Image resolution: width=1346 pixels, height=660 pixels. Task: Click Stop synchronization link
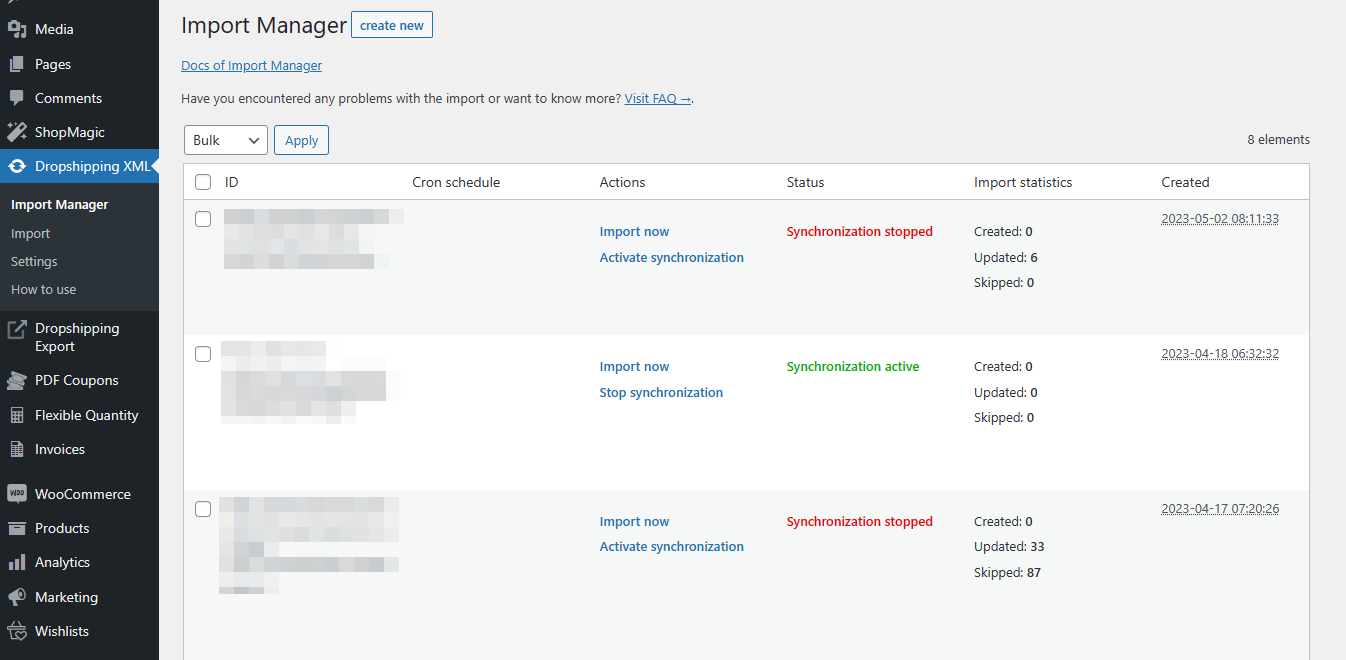661,392
